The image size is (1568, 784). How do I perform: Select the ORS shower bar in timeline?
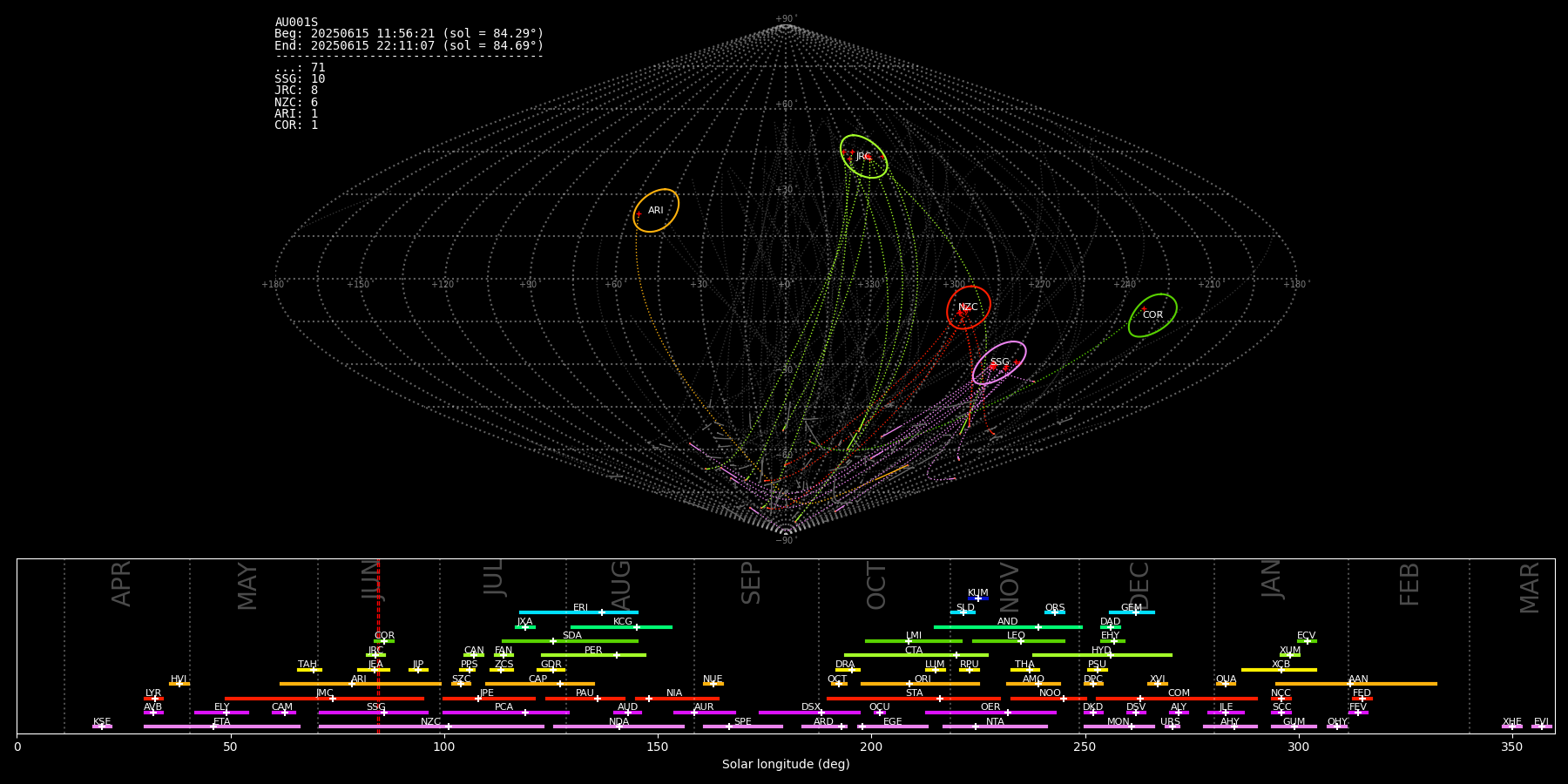click(1055, 612)
